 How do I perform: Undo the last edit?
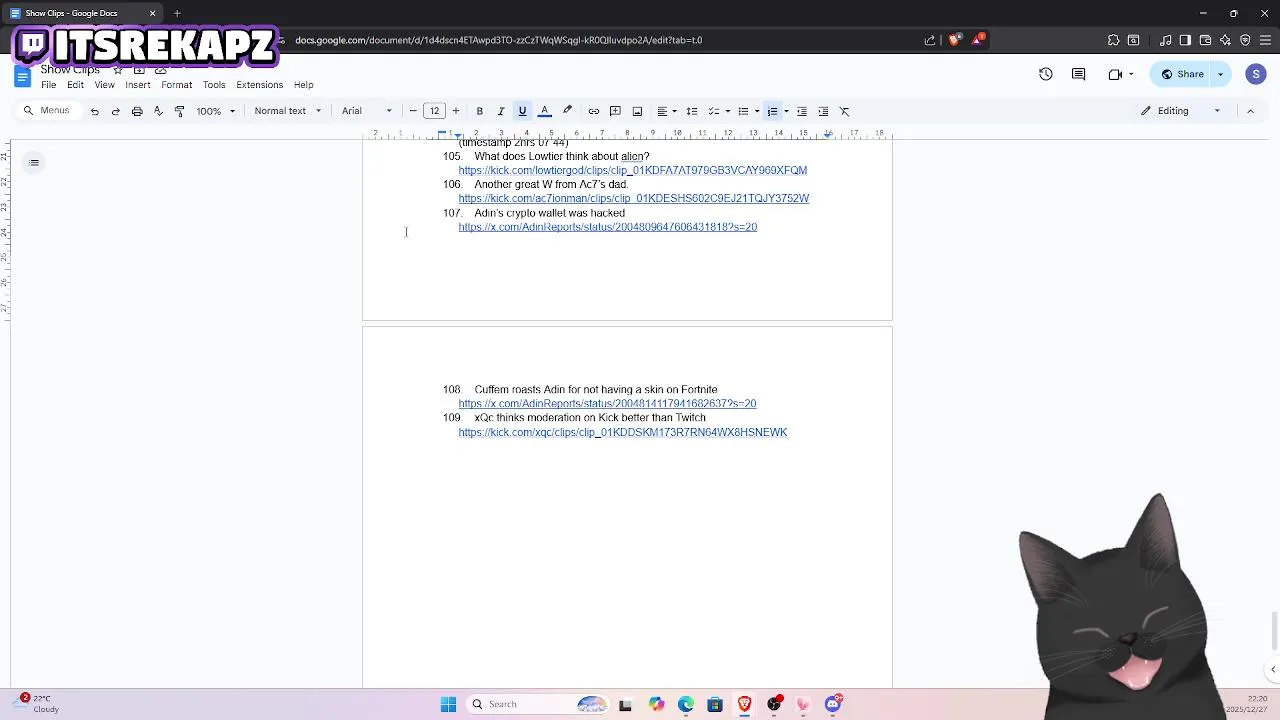(x=95, y=111)
